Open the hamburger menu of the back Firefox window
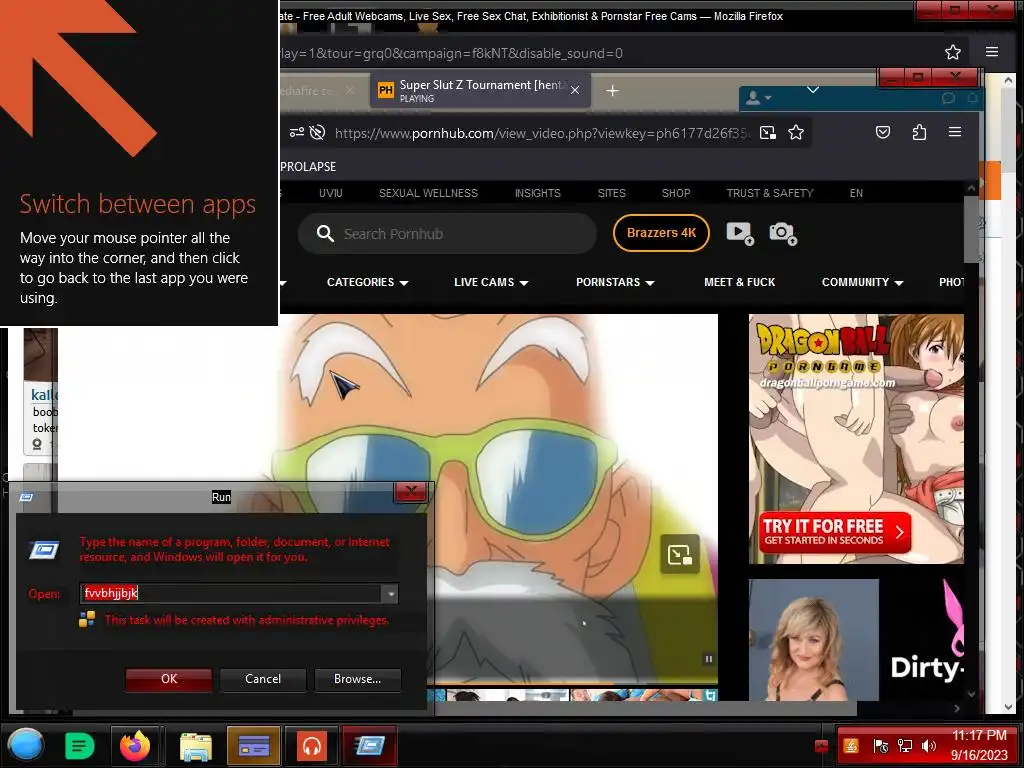Screen dimensions: 1024x768 click(991, 52)
